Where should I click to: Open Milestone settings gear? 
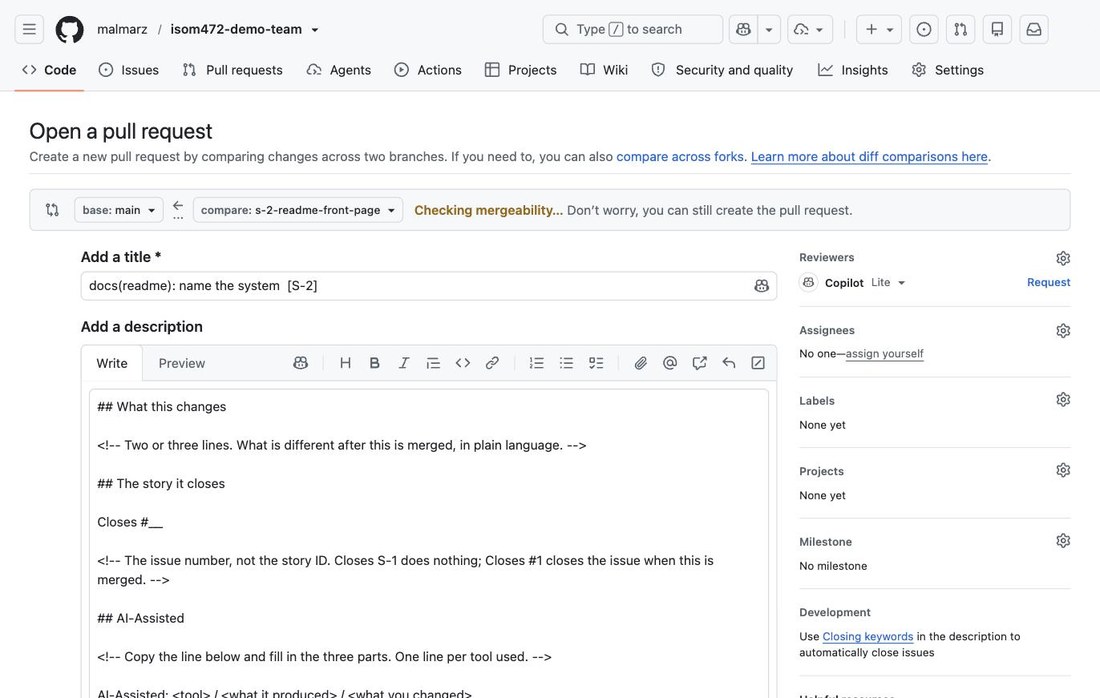click(1063, 541)
